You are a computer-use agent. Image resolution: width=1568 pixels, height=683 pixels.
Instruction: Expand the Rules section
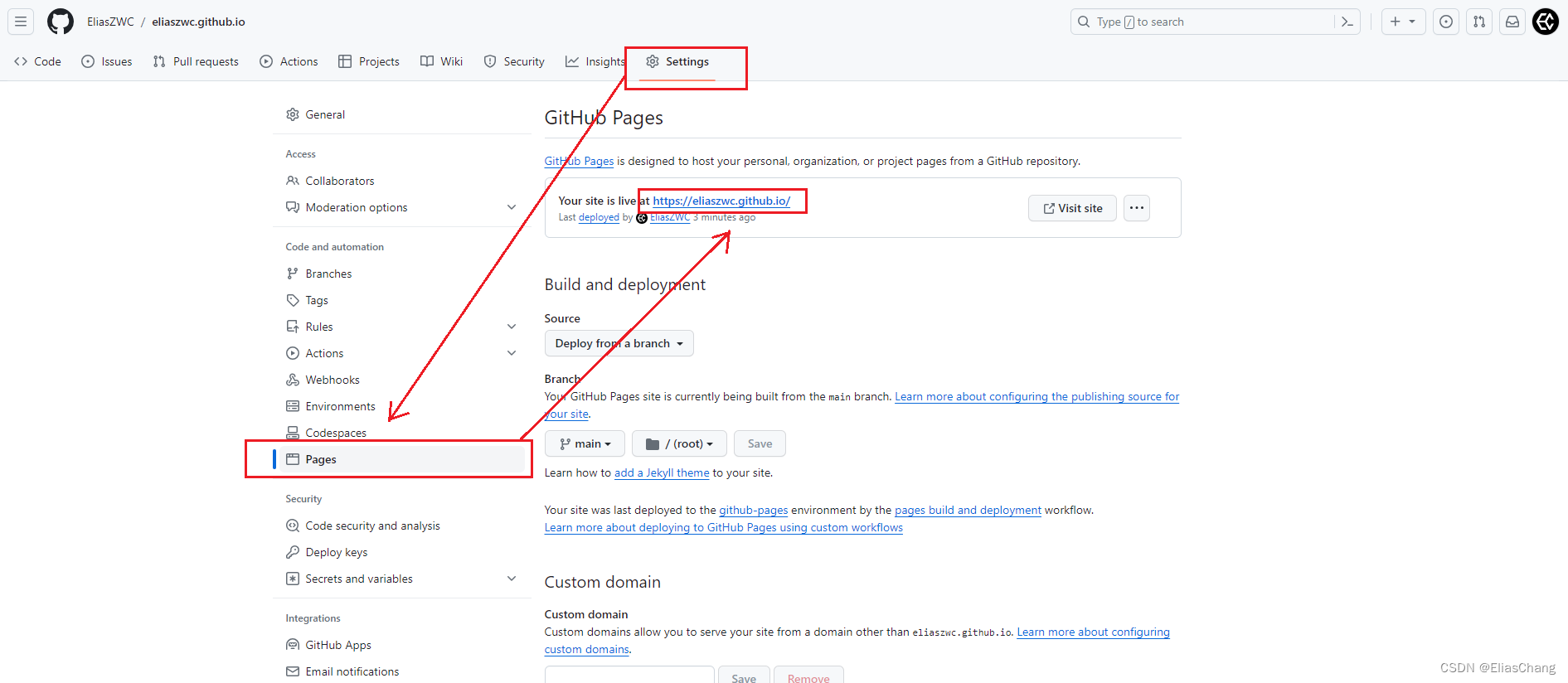tap(402, 327)
